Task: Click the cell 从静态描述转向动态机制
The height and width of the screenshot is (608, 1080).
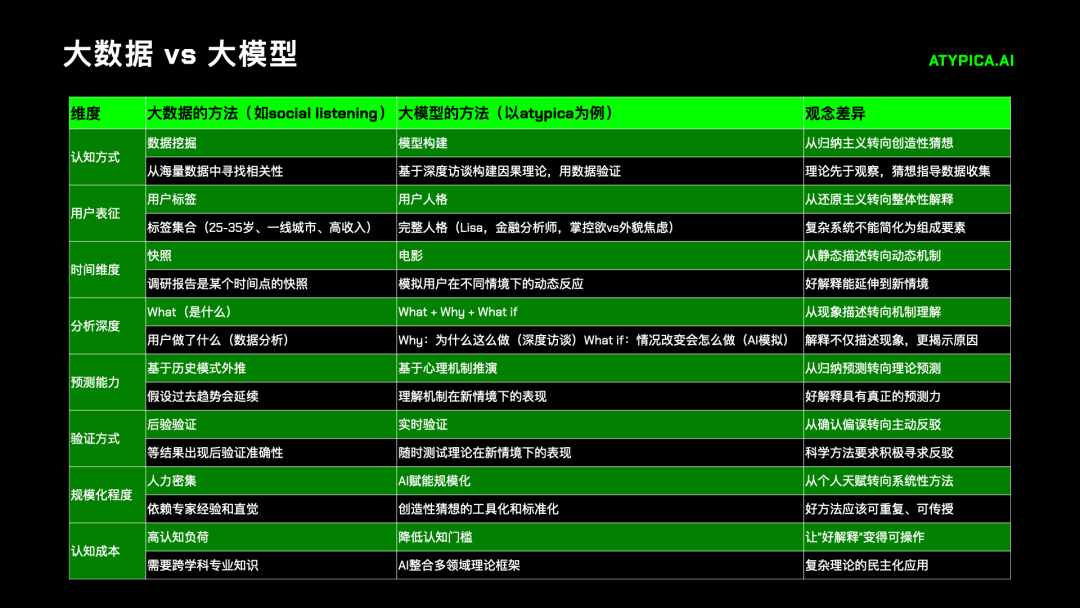Action: tap(906, 255)
